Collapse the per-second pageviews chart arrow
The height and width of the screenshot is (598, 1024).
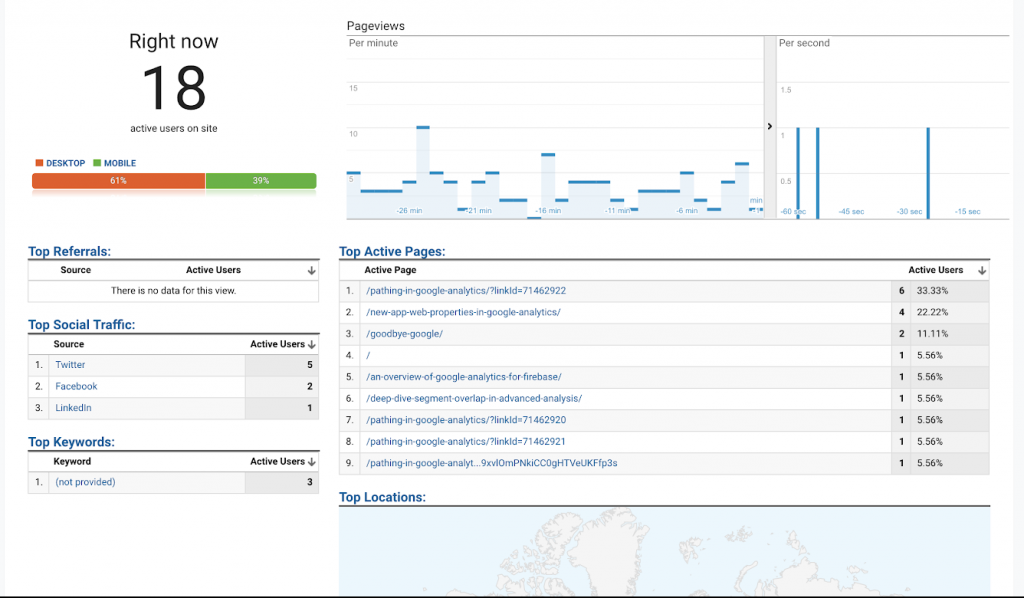(x=769, y=126)
